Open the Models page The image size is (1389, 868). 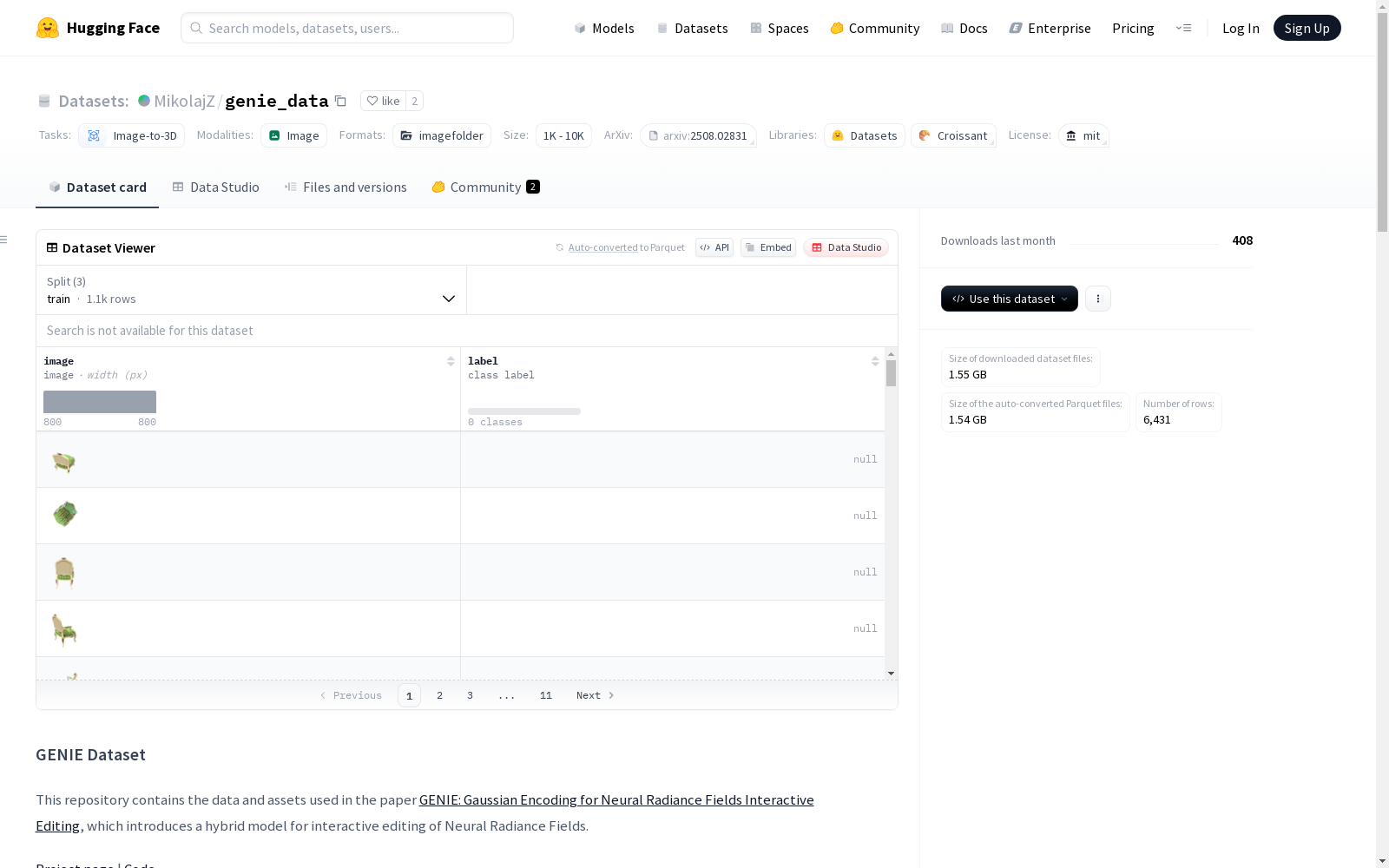pos(604,28)
